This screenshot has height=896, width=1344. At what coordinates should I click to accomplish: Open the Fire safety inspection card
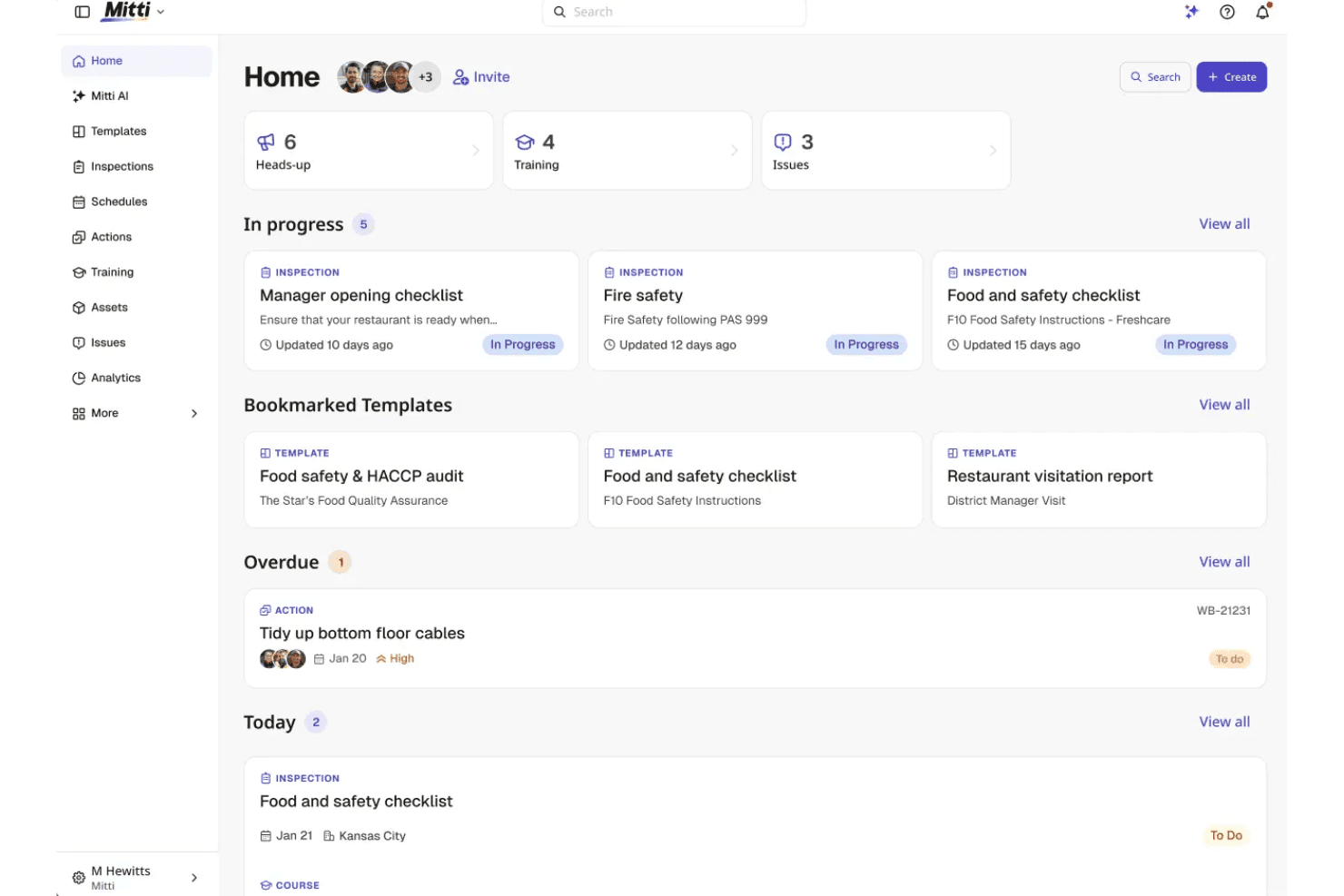755,310
